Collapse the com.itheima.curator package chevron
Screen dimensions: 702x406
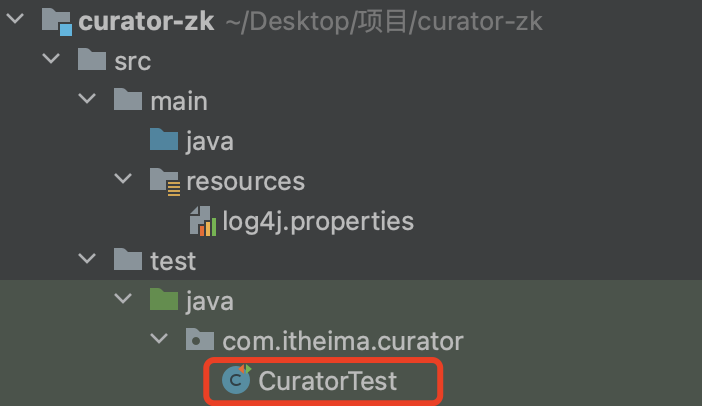point(159,341)
